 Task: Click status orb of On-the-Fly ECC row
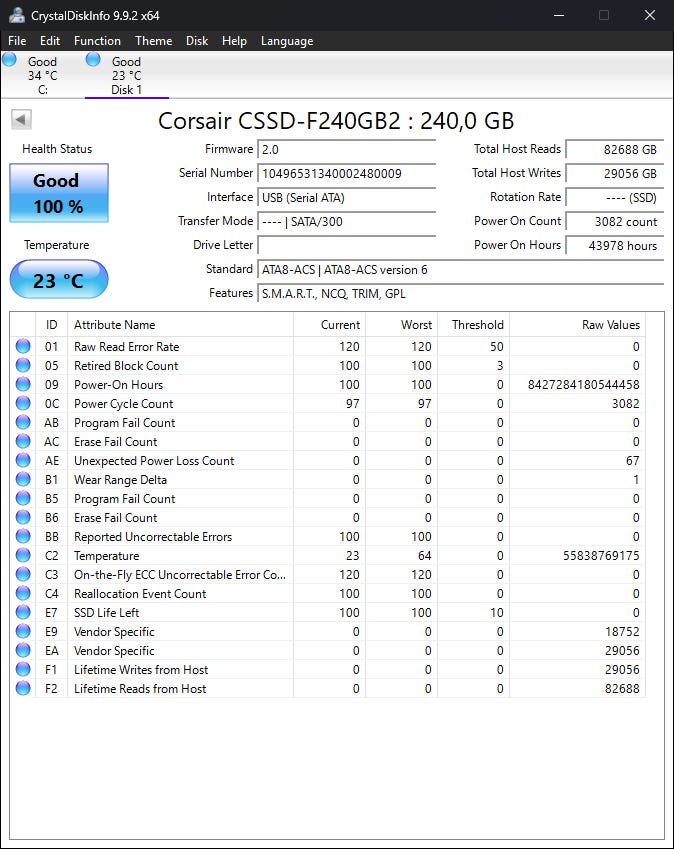pos(23,574)
